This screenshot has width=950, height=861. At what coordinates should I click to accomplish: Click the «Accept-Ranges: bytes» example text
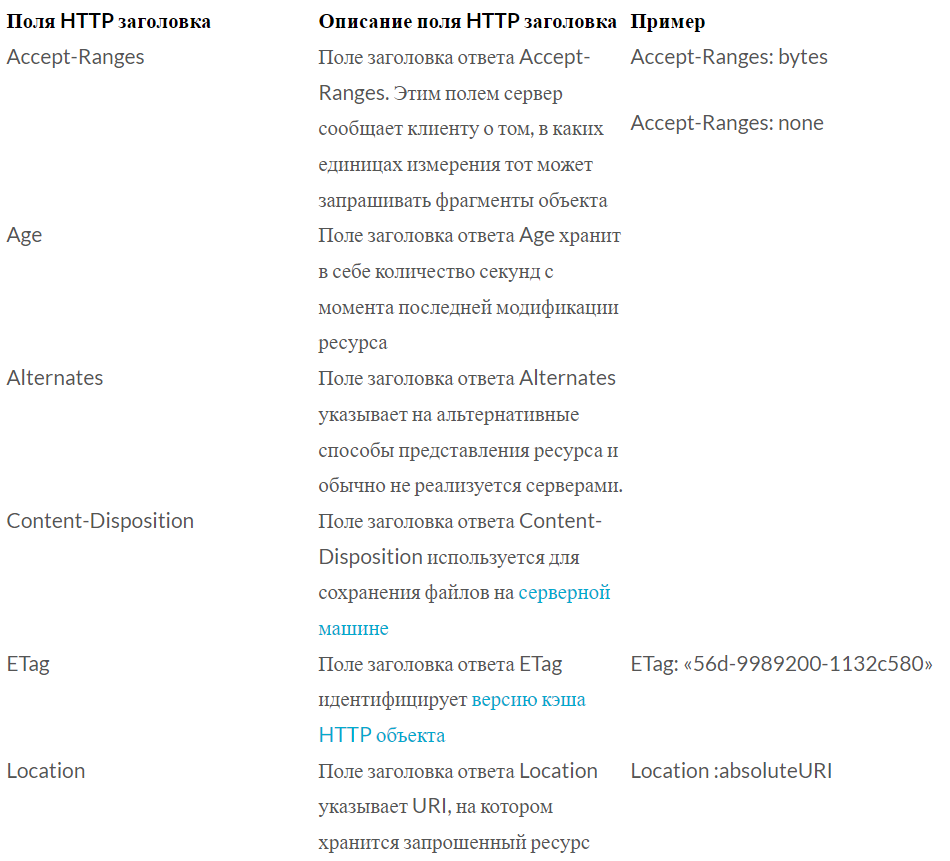[x=729, y=57]
